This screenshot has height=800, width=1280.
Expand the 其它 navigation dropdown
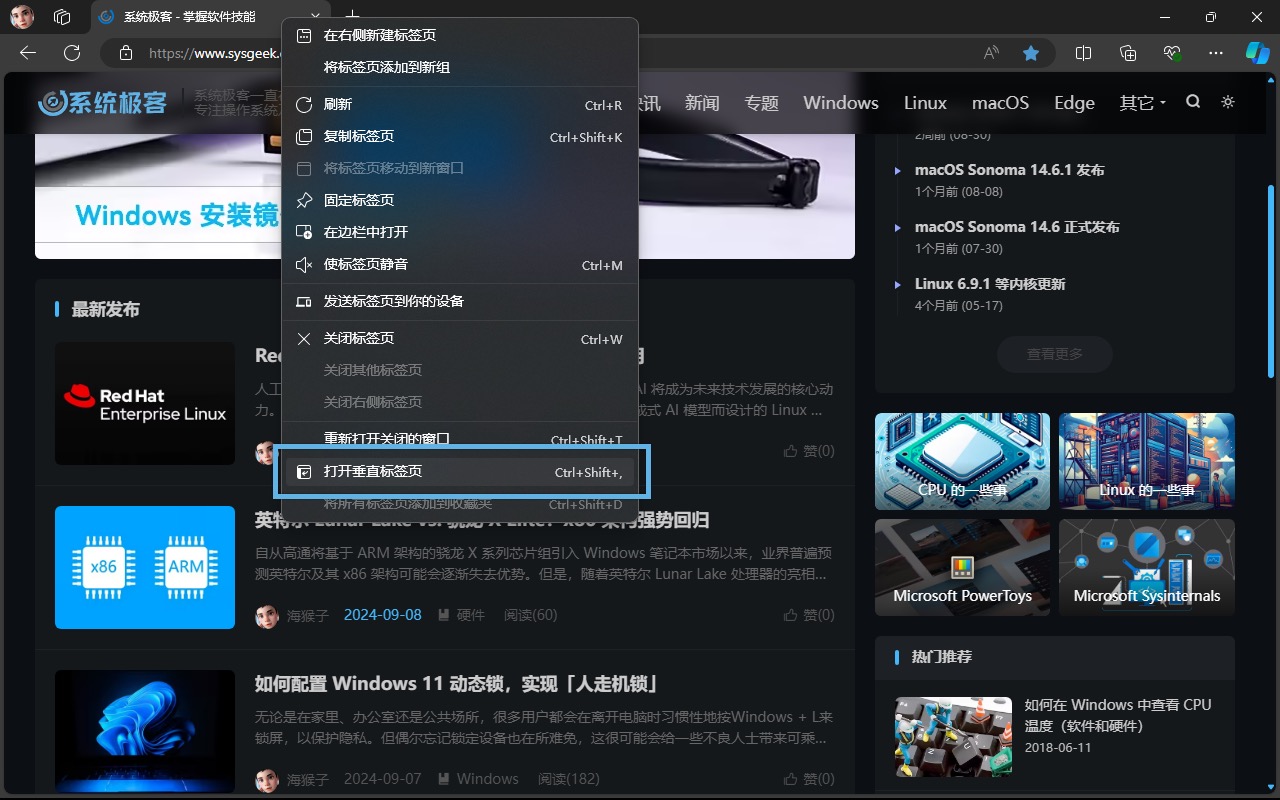tap(1143, 102)
